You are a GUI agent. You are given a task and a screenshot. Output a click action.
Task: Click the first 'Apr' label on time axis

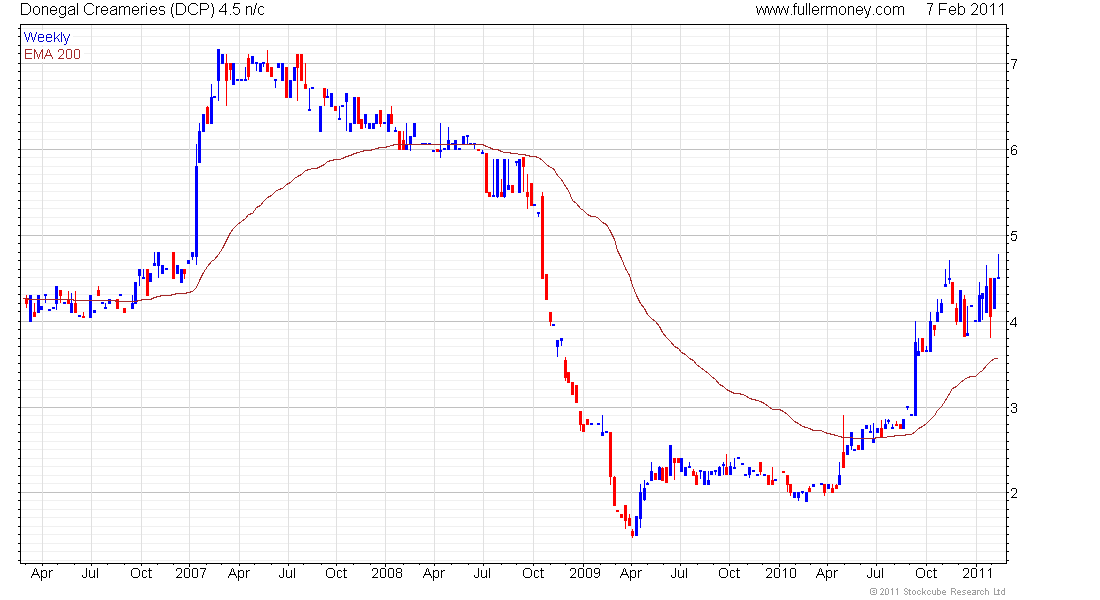coord(42,574)
